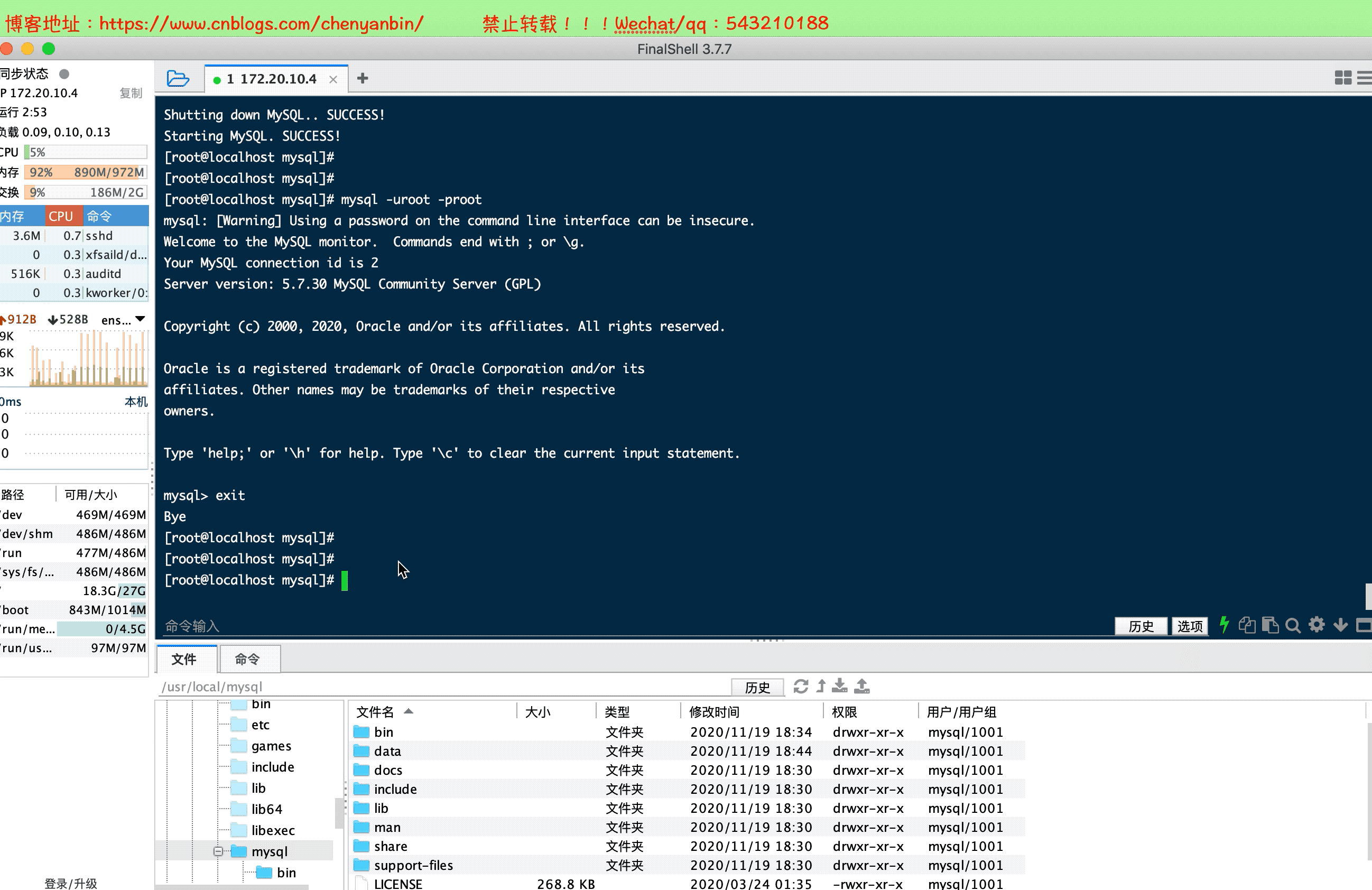Open 登录/升级 login and upgrade link

click(x=71, y=883)
